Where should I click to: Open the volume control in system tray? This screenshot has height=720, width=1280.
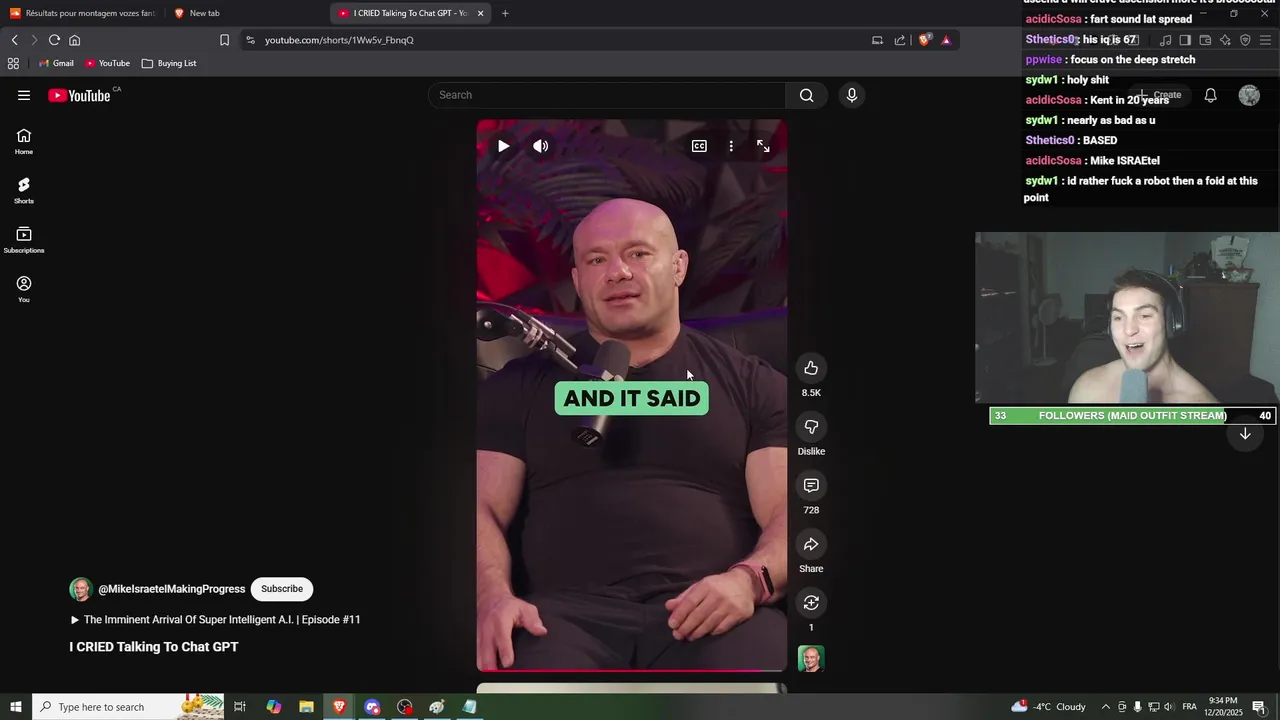coord(1167,707)
